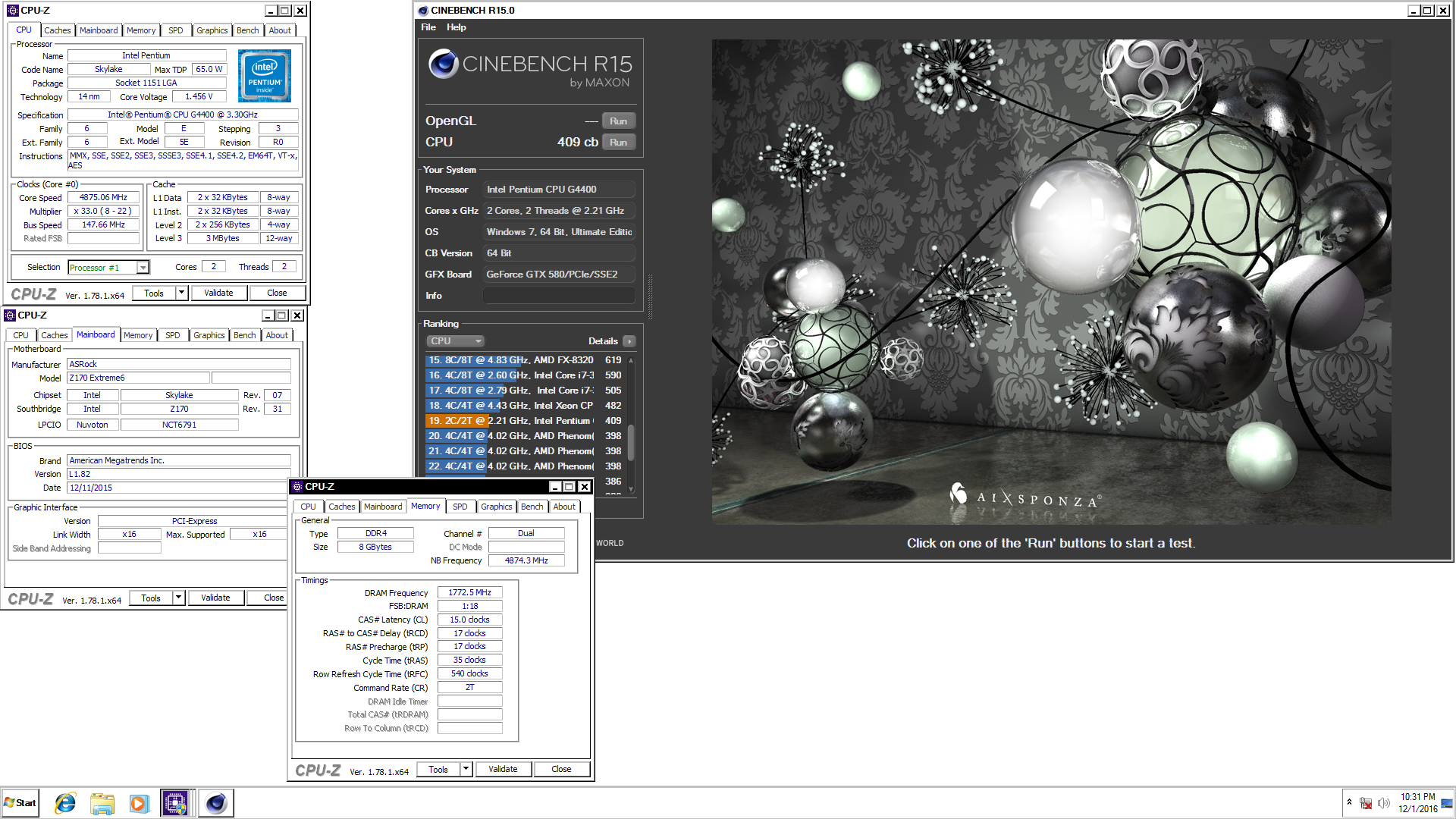Image resolution: width=1456 pixels, height=819 pixels.
Task: Select Memory tab in top CPU-Z window
Action: (x=141, y=30)
